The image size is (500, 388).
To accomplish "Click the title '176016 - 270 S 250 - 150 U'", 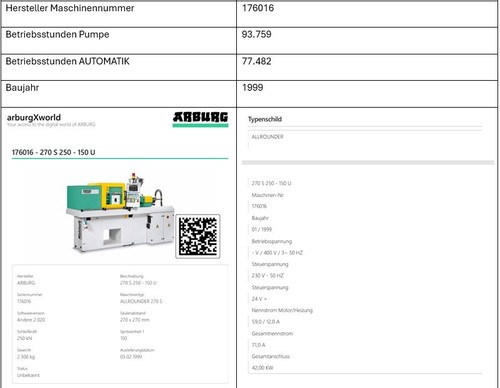I will (x=54, y=152).
